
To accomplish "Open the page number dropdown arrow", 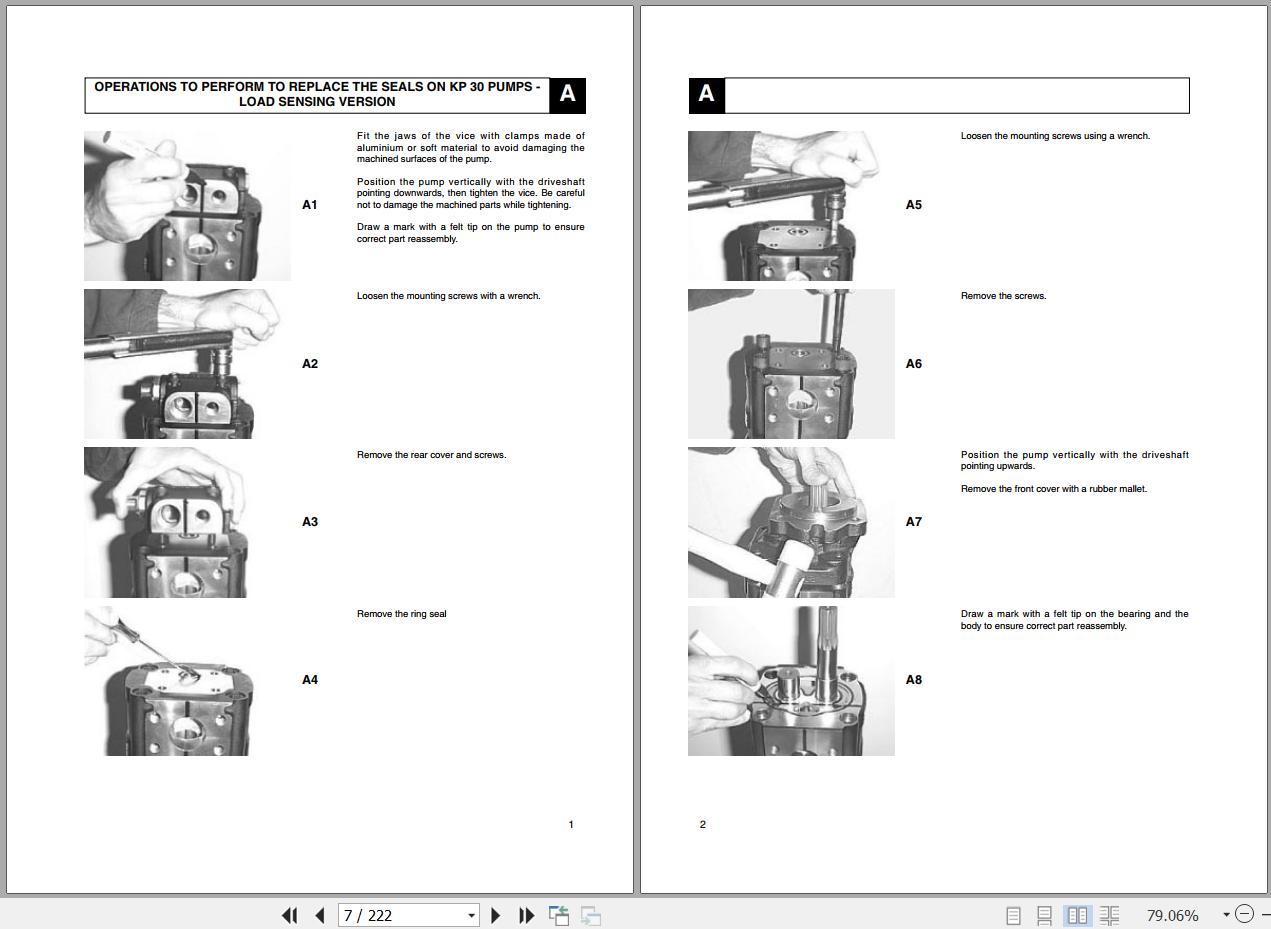I will pos(472,915).
